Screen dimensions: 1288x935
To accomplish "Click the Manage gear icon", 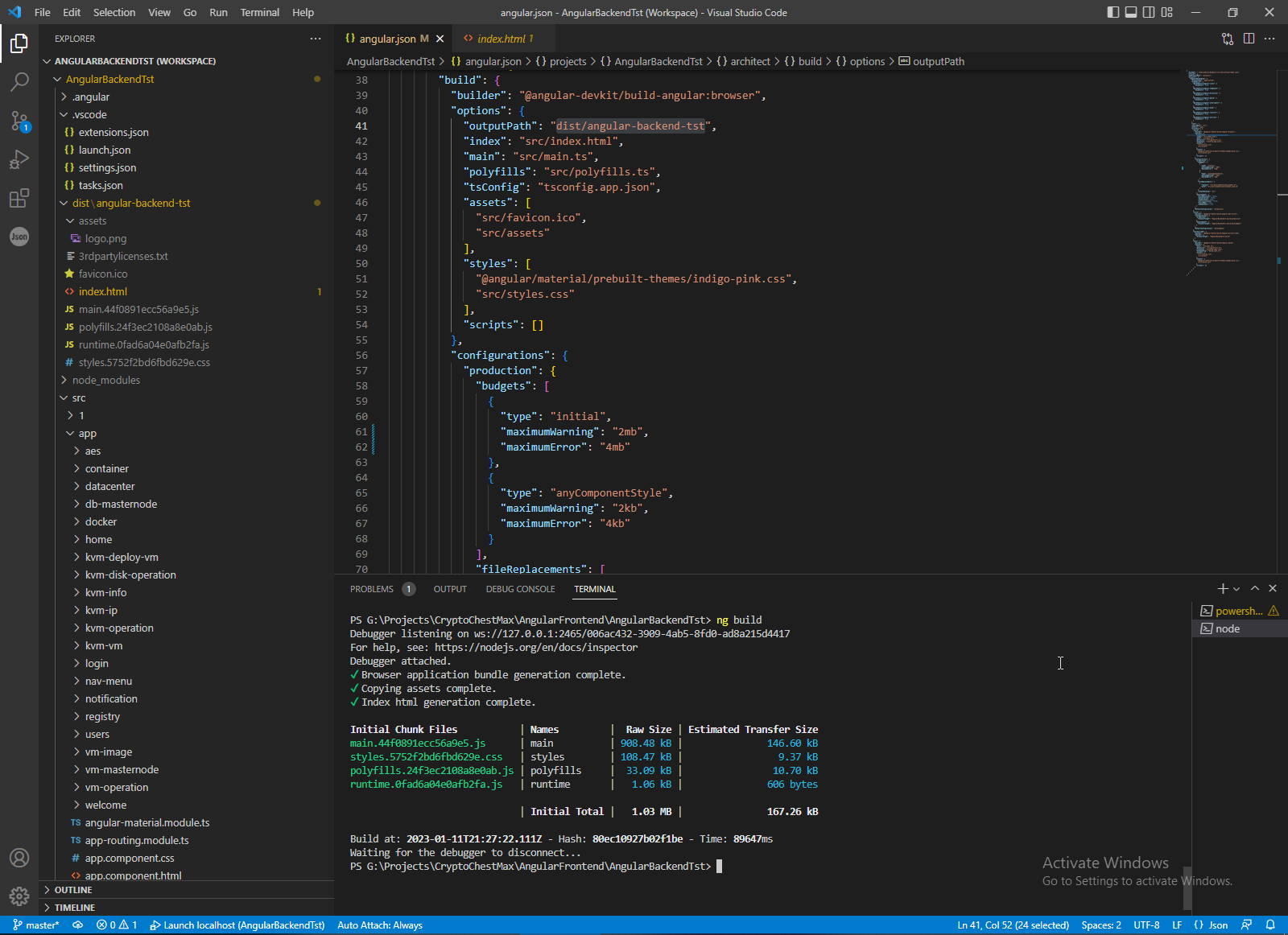I will click(x=19, y=896).
